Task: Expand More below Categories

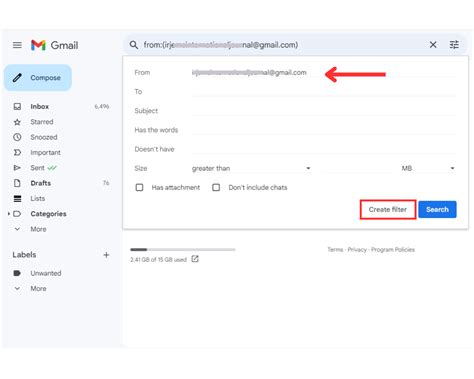Action: click(x=38, y=229)
